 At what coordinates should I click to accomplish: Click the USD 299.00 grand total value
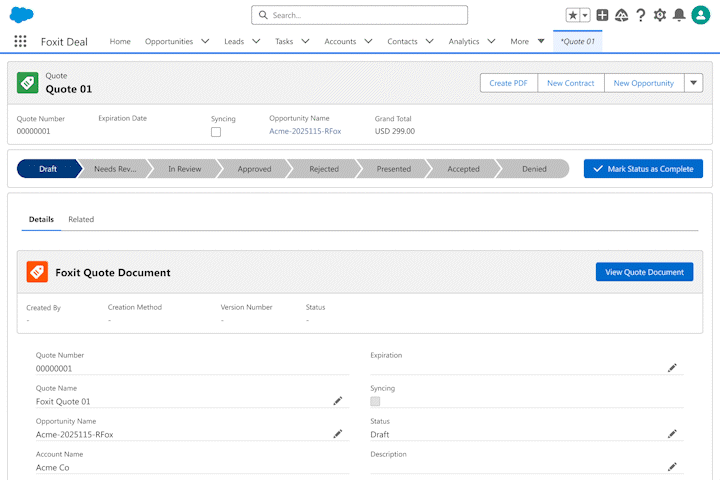[x=394, y=131]
